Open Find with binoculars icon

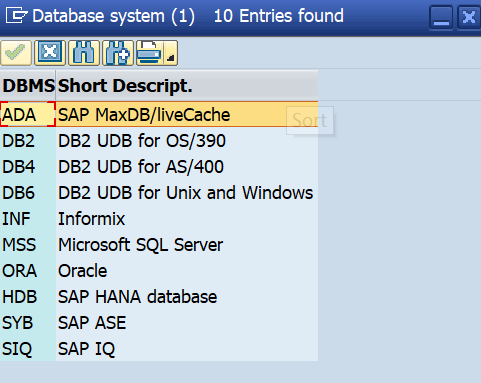point(84,53)
